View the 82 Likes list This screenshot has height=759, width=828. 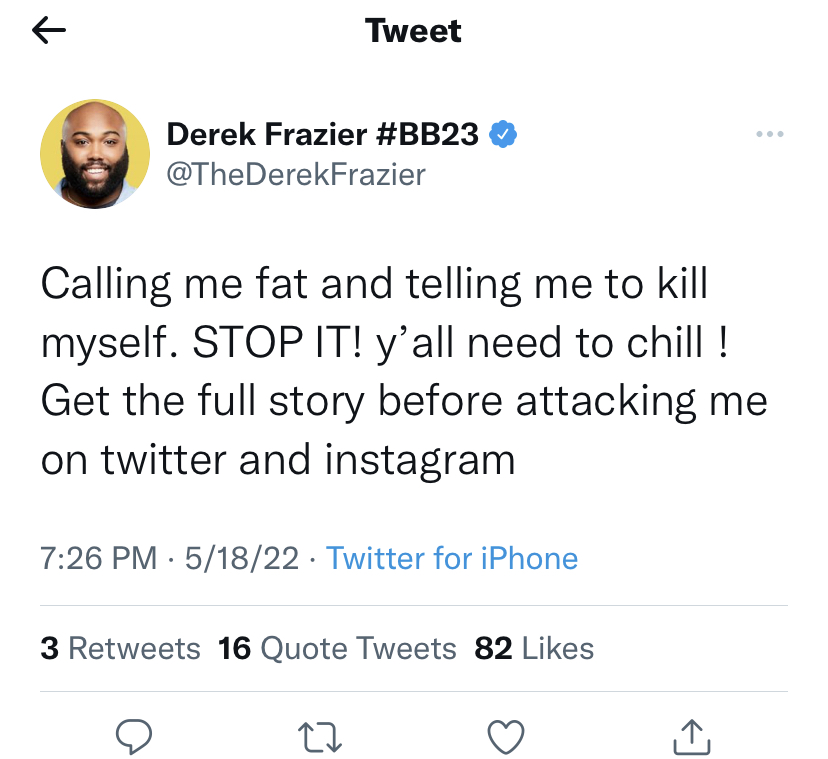(x=534, y=648)
